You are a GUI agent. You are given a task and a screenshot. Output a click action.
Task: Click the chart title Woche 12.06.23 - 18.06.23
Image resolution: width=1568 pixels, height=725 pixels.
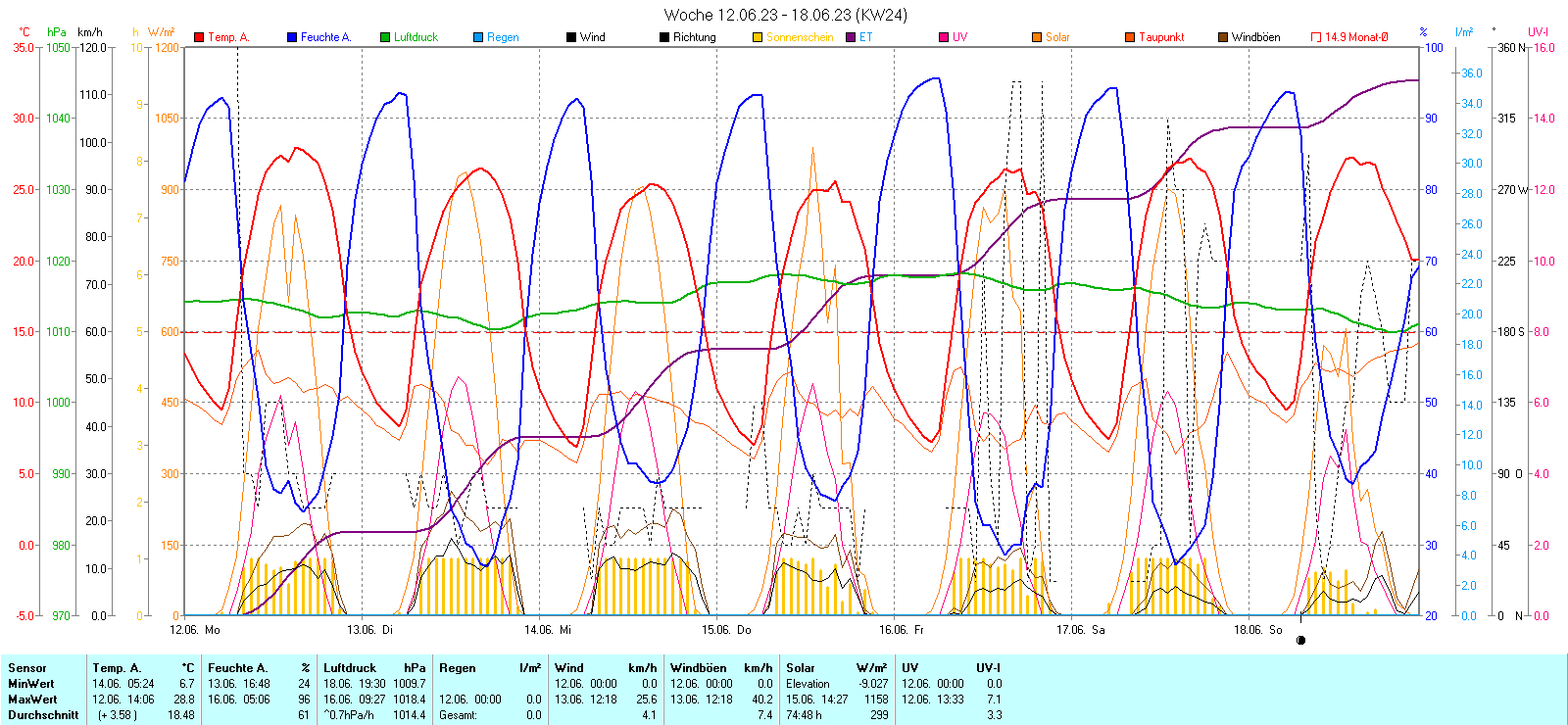785,15
